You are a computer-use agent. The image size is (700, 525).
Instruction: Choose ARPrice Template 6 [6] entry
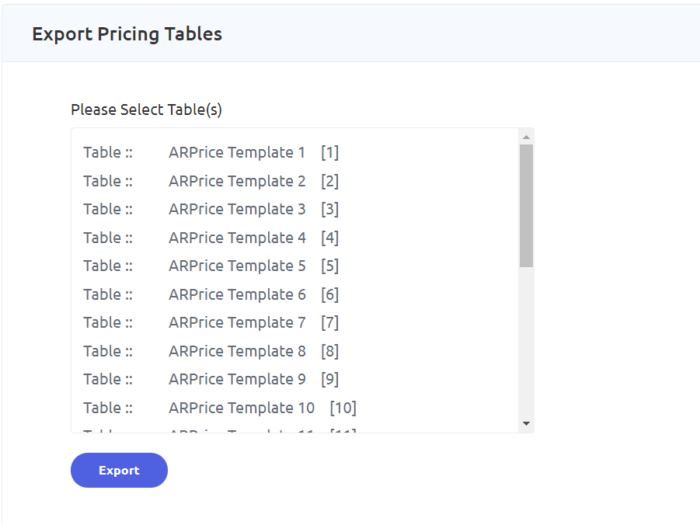[295, 294]
